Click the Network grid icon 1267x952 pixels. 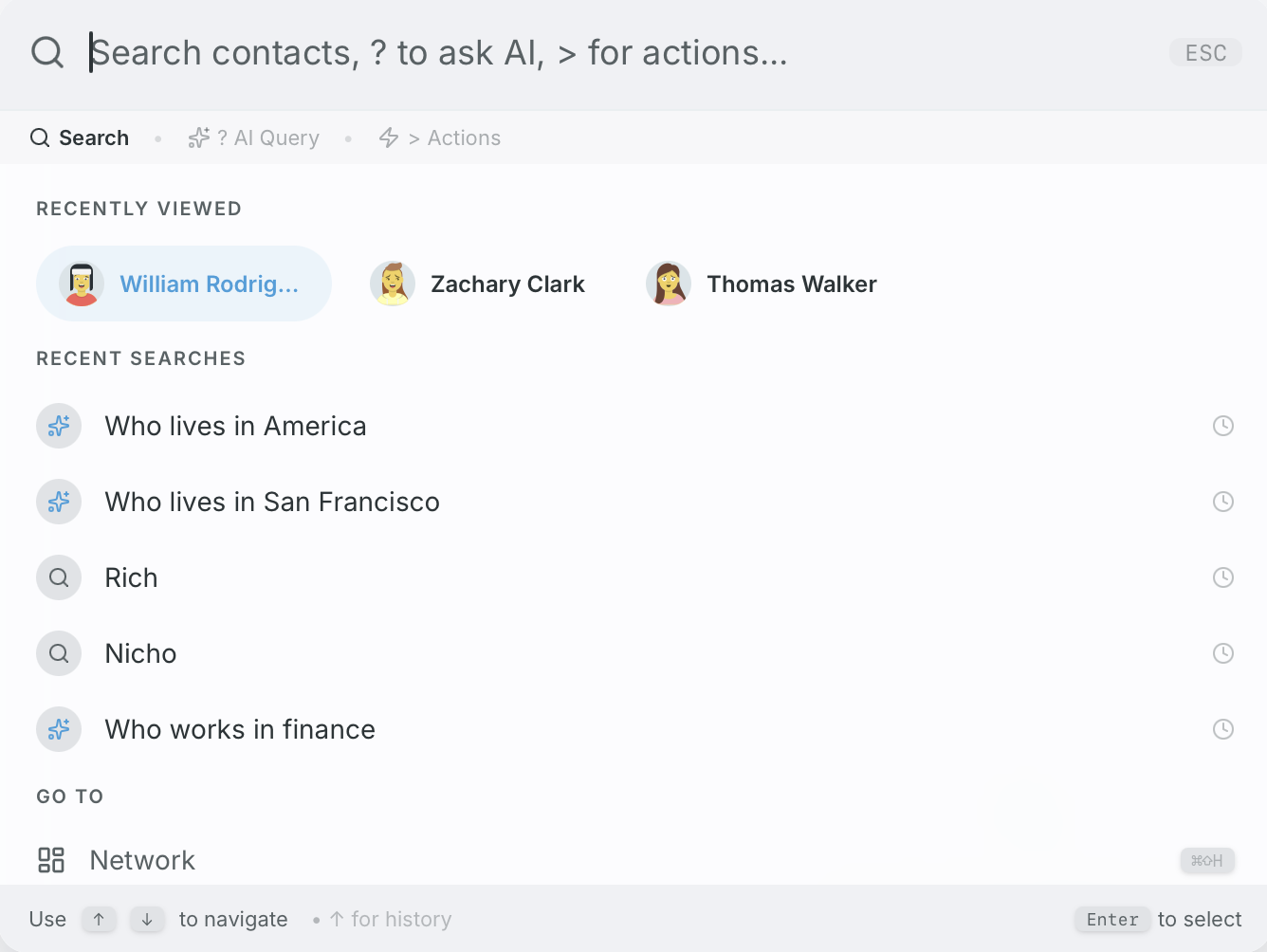(51, 860)
